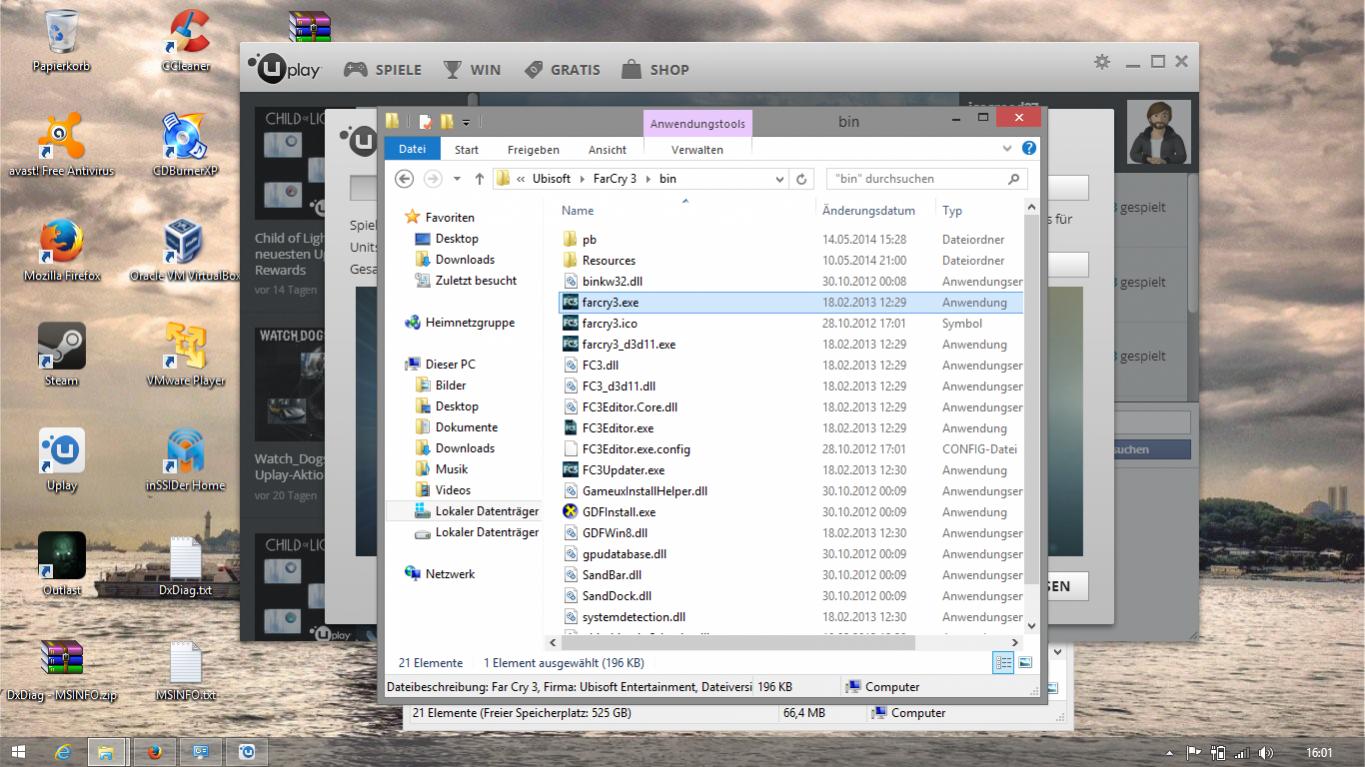Open the address bar history dropdown
The width and height of the screenshot is (1365, 767).
coord(780,179)
